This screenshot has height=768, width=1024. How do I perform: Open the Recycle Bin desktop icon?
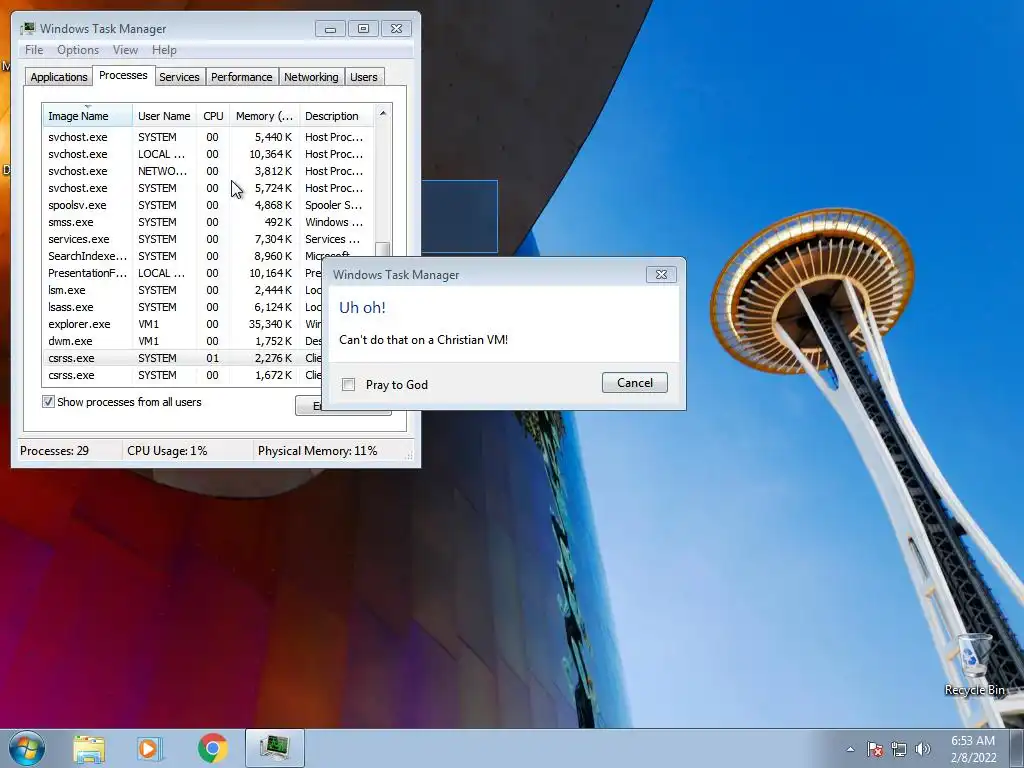tap(974, 665)
